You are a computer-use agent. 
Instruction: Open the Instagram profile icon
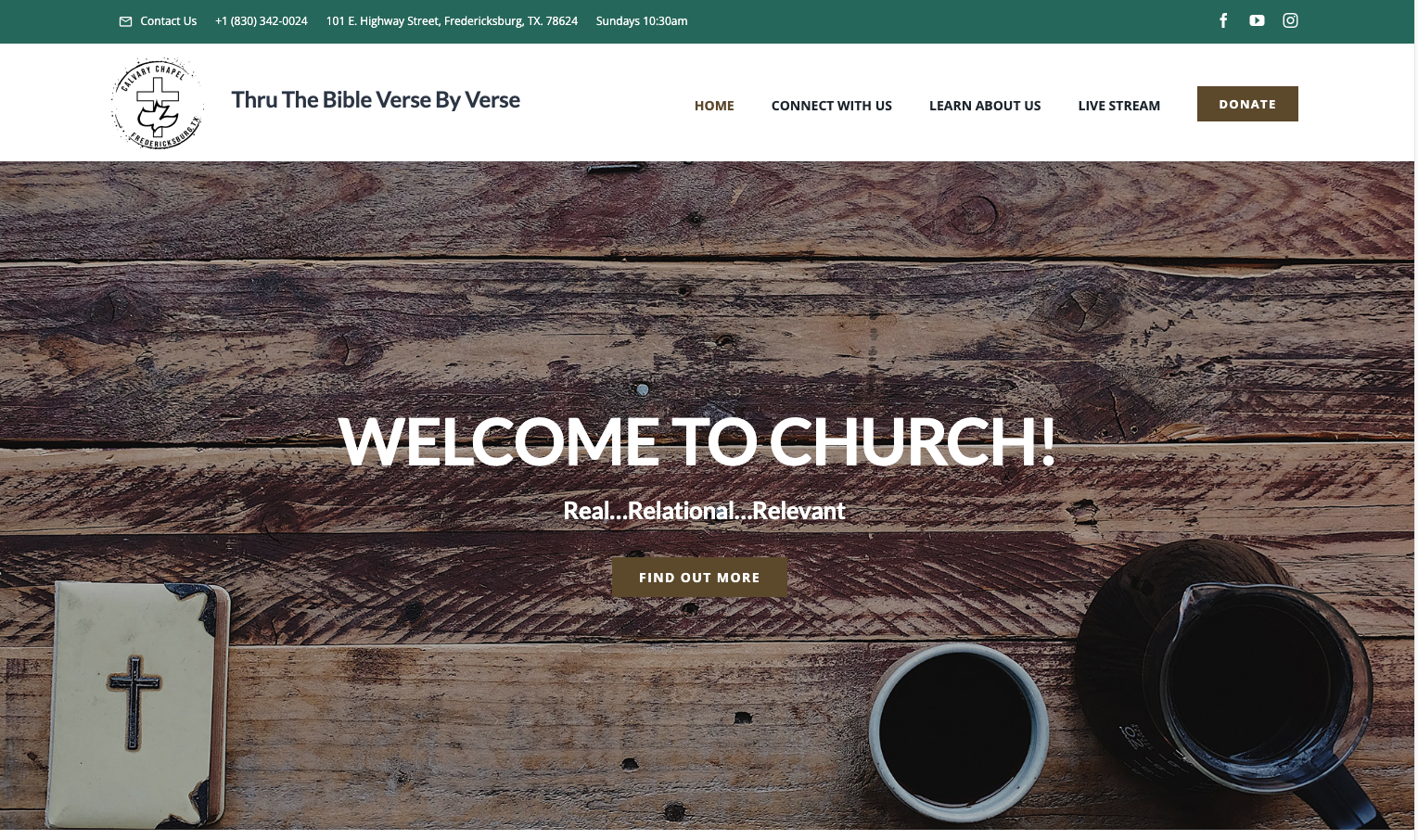pos(1290,20)
